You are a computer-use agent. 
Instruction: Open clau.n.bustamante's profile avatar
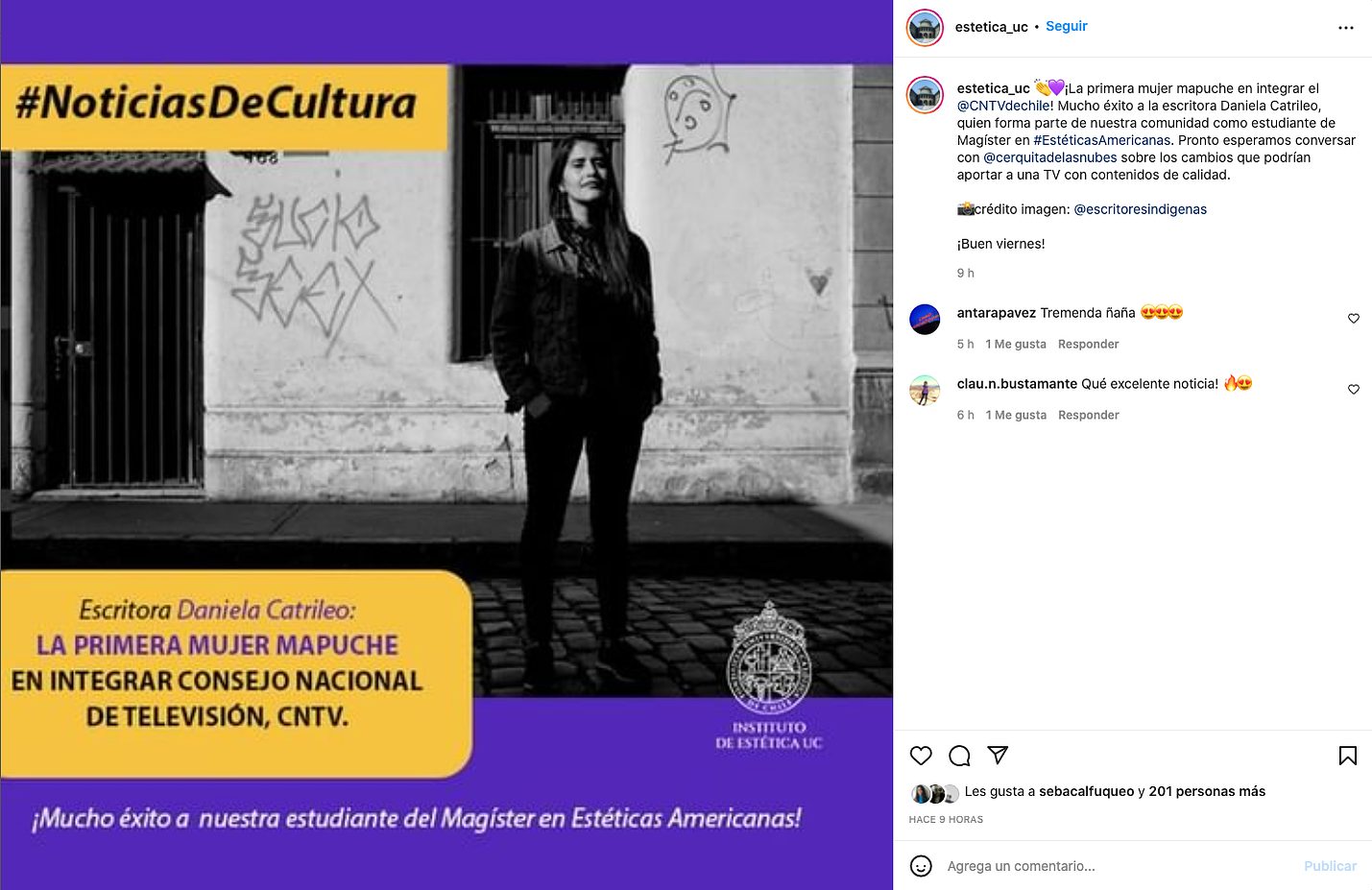925,390
